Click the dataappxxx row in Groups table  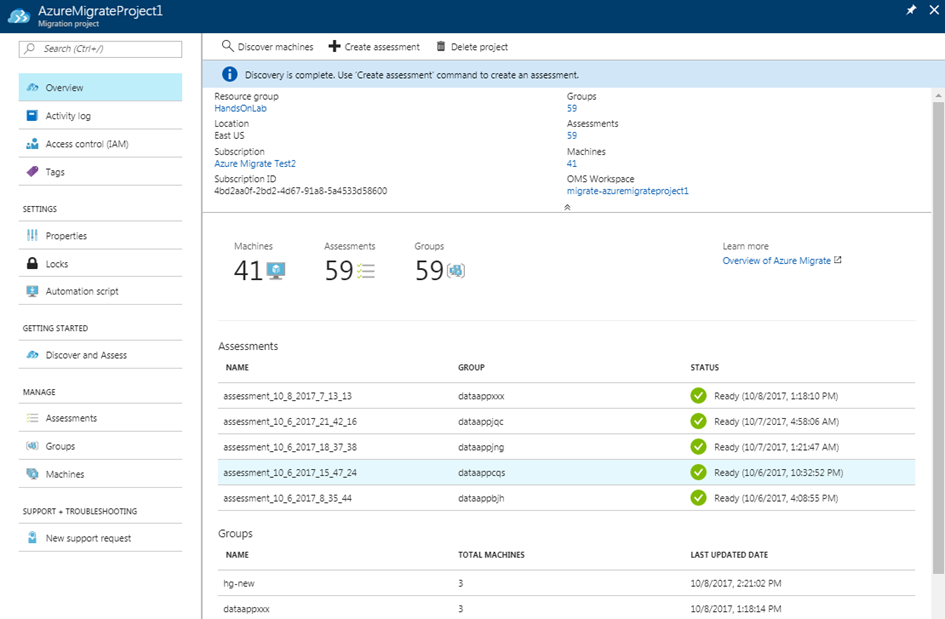[x=566, y=608]
